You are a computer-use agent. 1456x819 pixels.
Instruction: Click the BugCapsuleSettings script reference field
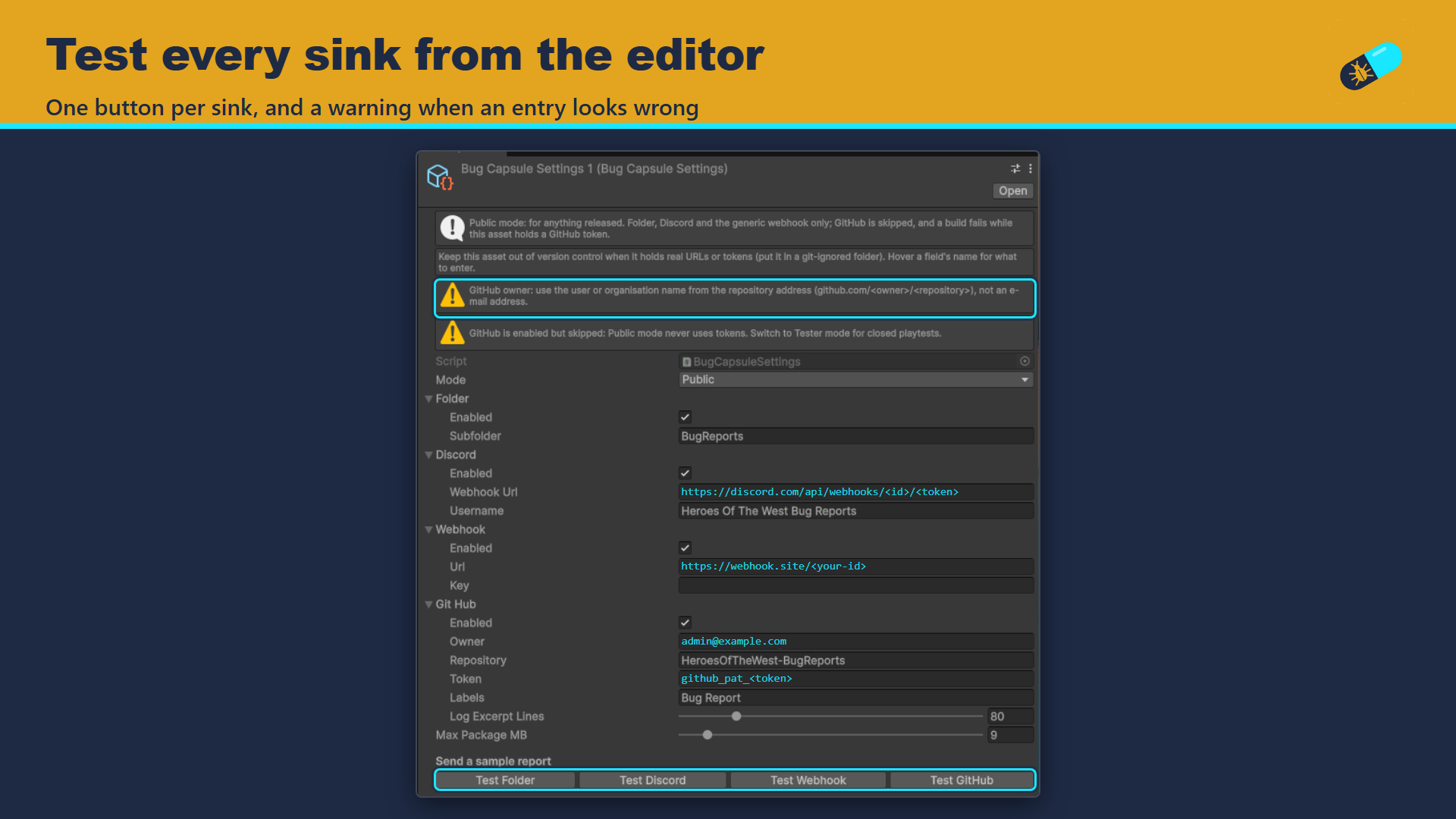tap(855, 362)
